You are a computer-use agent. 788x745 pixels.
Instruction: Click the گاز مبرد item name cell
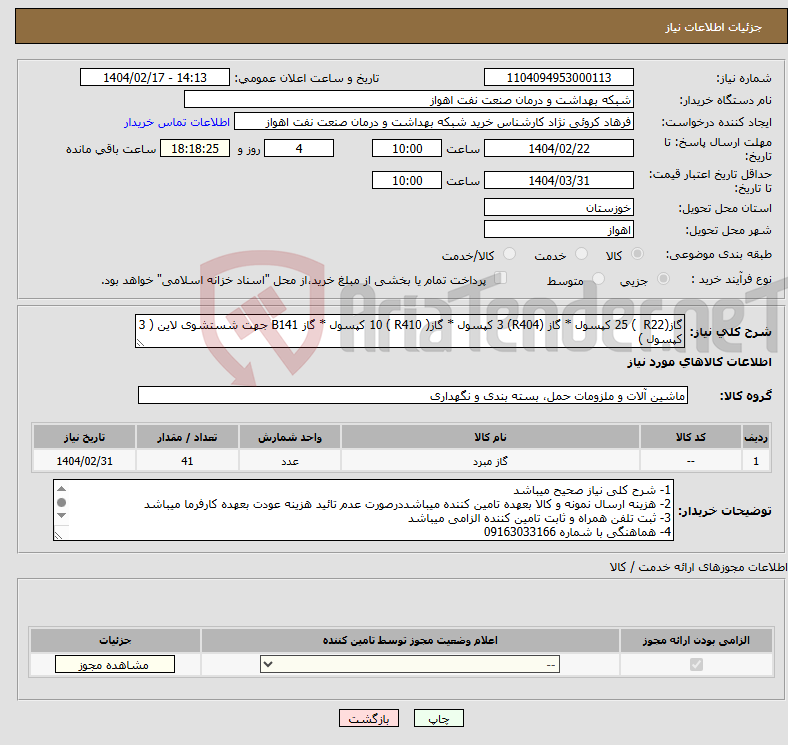coord(490,461)
